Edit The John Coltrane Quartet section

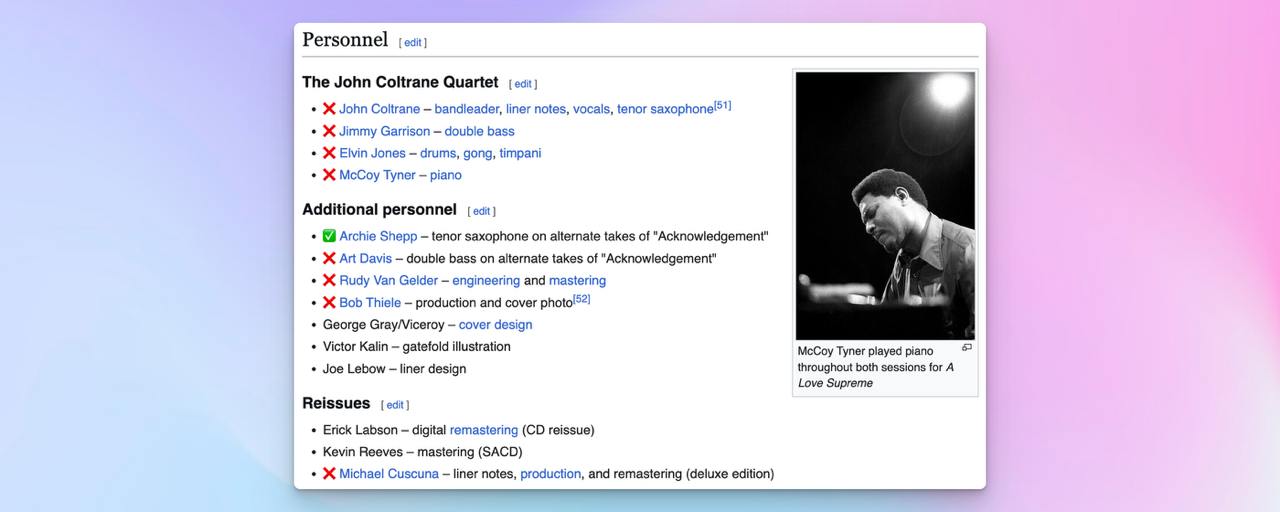[x=523, y=84]
